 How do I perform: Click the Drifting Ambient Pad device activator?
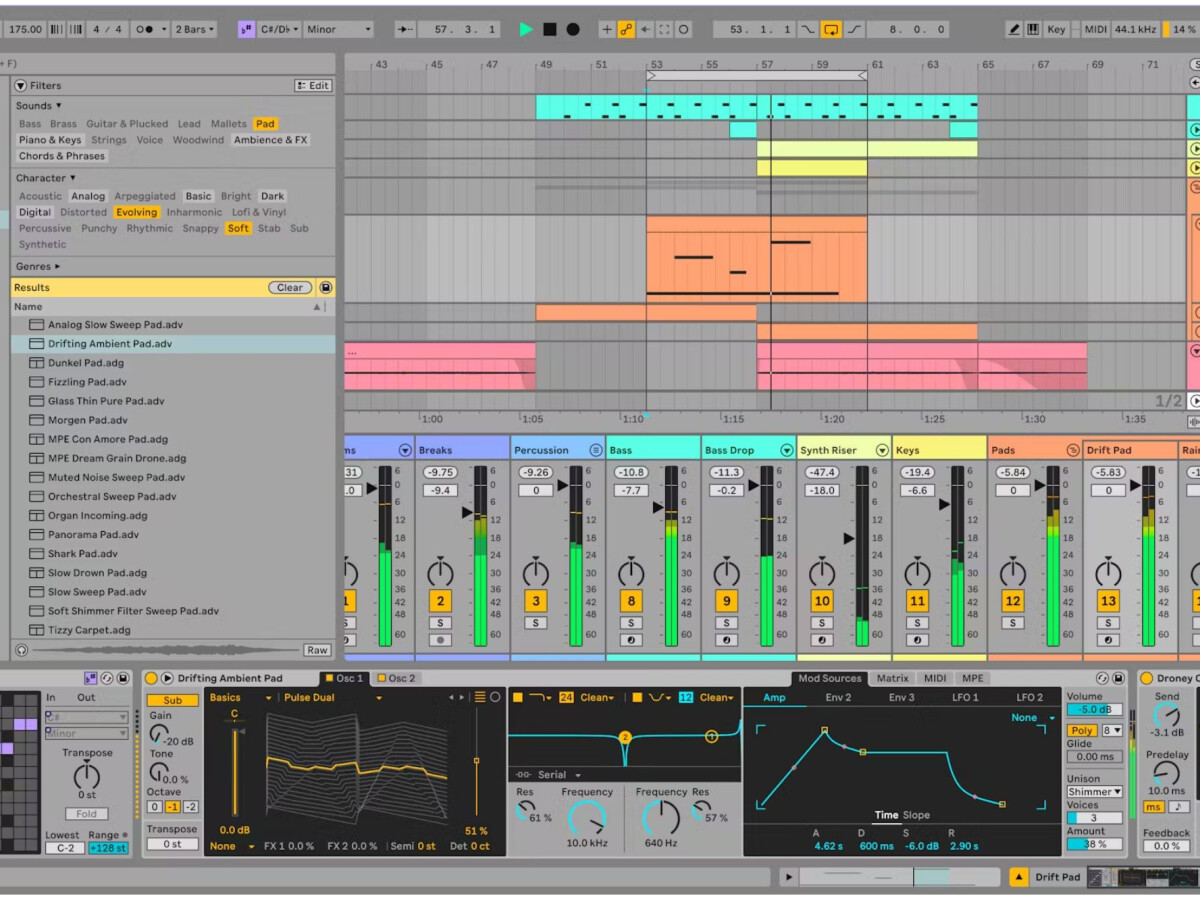coord(151,678)
